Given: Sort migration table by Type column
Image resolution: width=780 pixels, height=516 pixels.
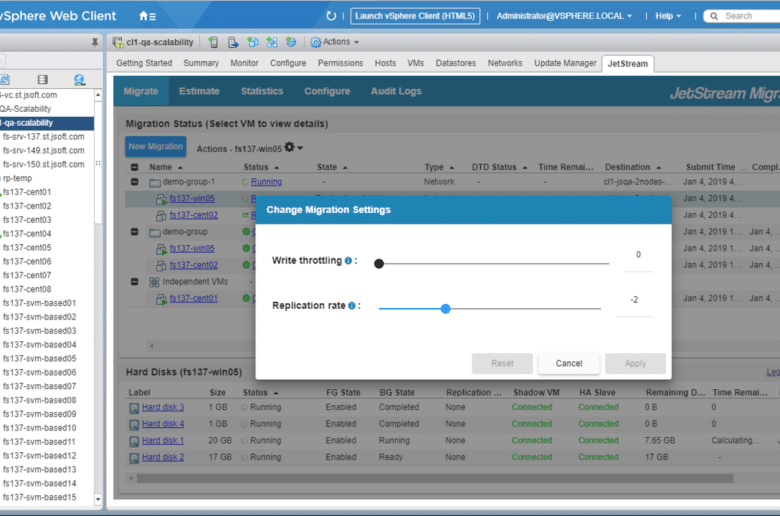Looking at the screenshot, I should click(x=439, y=167).
